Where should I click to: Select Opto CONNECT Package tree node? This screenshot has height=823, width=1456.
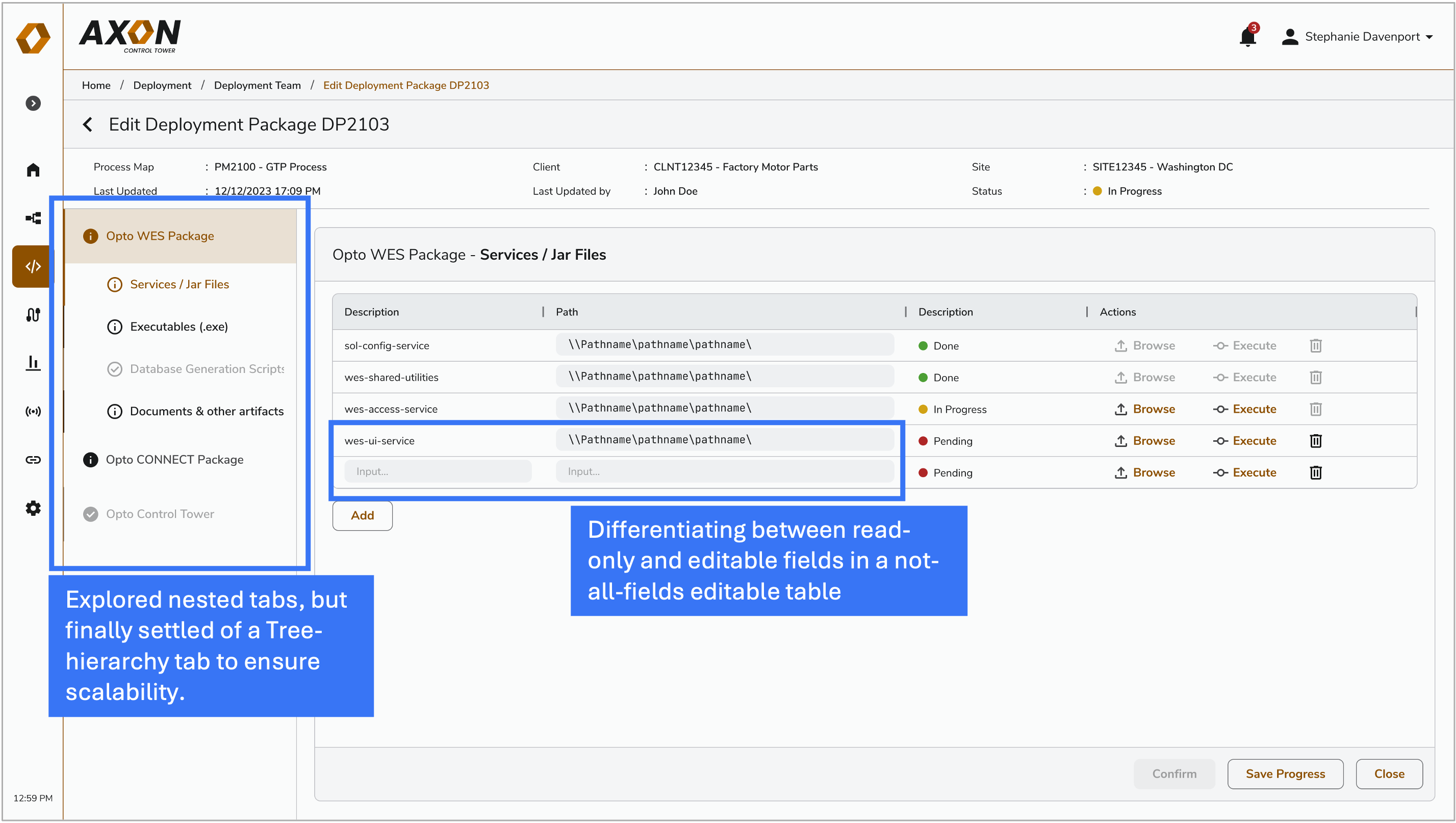coord(163,459)
